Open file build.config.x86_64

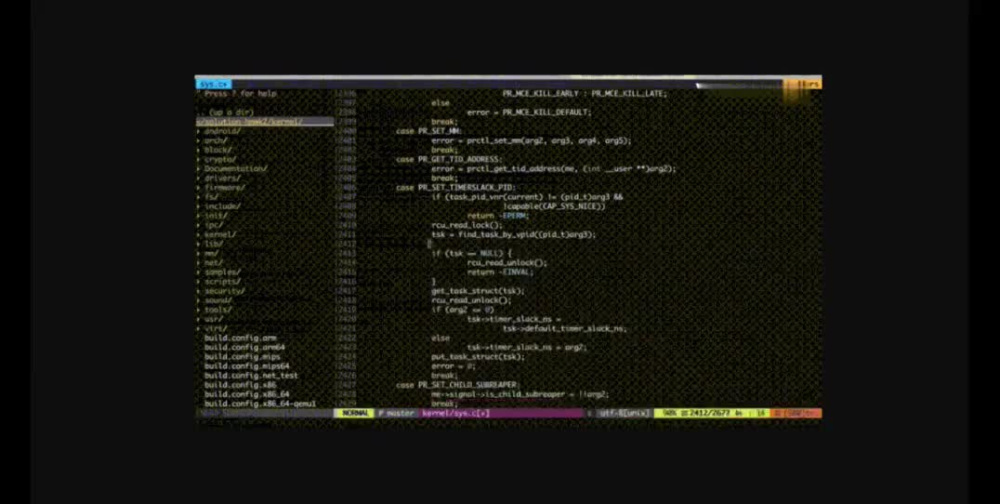[246, 394]
